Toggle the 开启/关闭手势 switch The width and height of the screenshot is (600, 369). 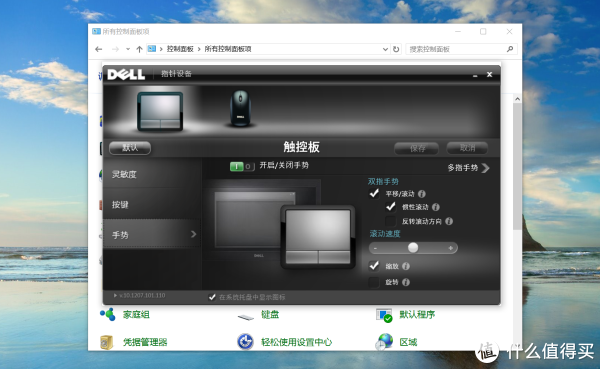click(x=242, y=167)
